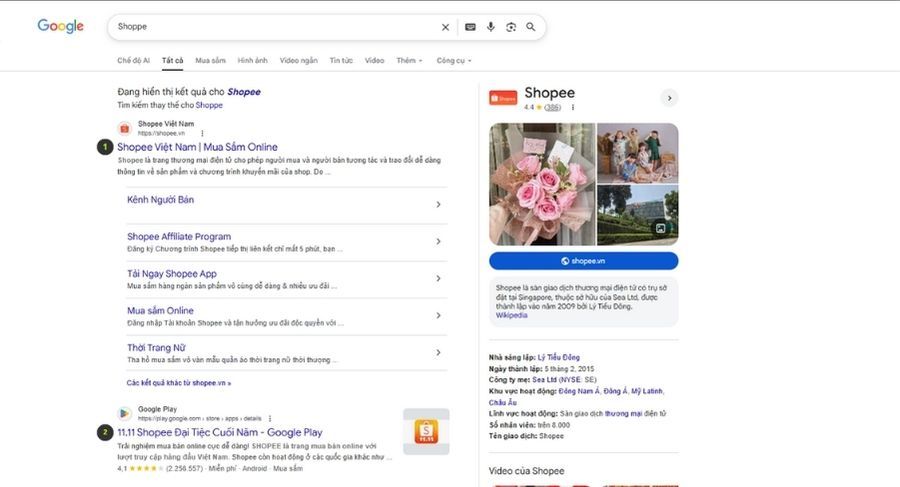This screenshot has width=900, height=487.
Task: Open the Wikipedia link in knowledge panel
Action: 511,315
